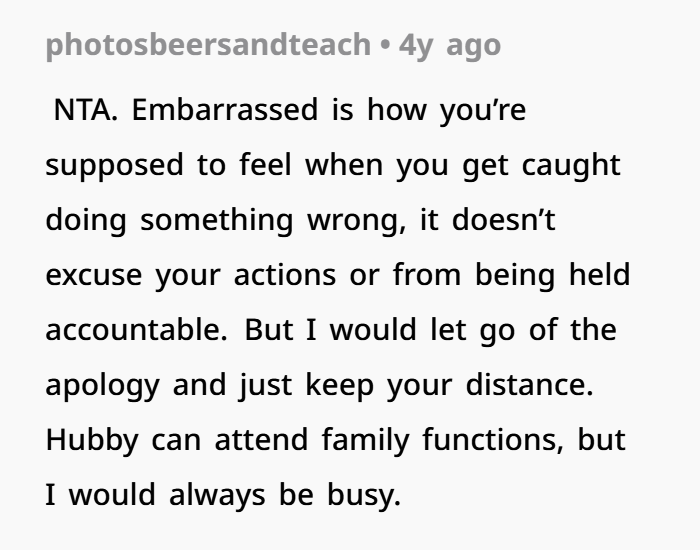Click the "4y ago" comment timestamp
This screenshot has height=550, width=700.
449,46
